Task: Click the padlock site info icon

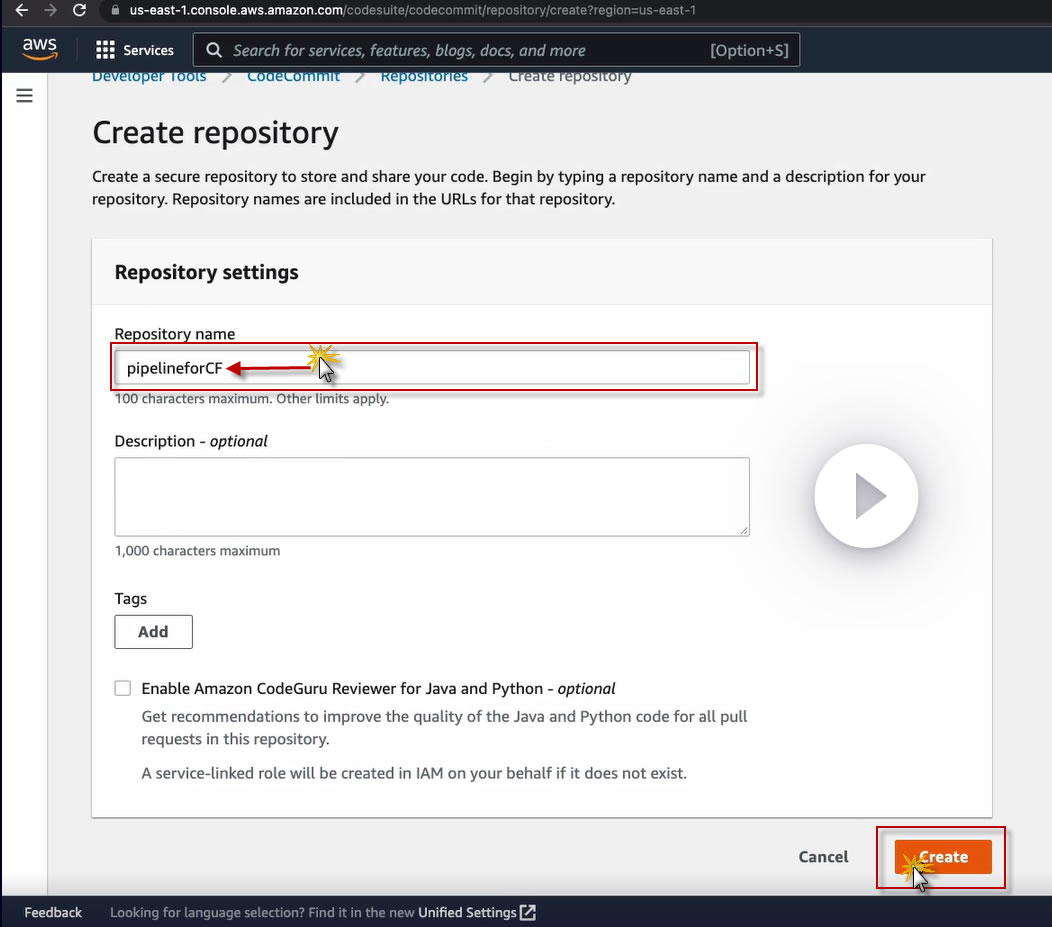Action: pos(115,10)
